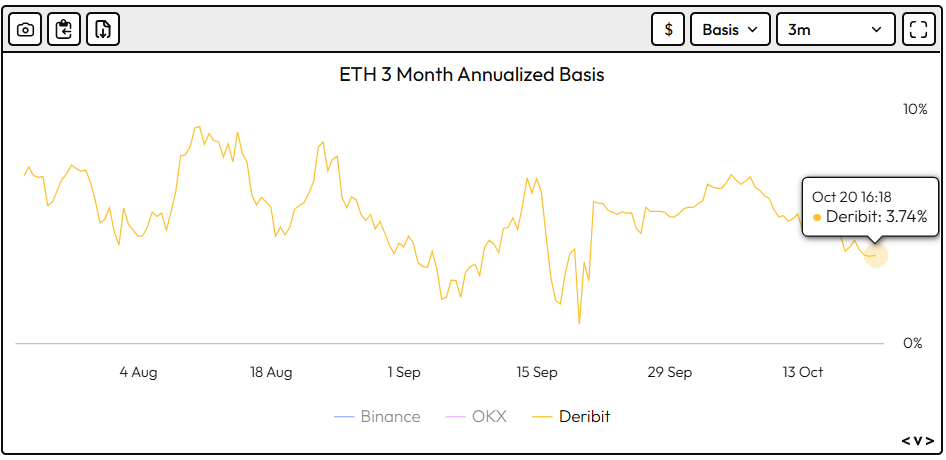Open the 3m period dropdown
This screenshot has width=946, height=460.
point(835,29)
